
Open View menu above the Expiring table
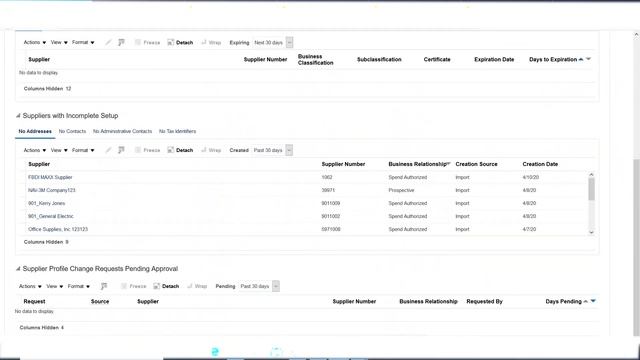(x=59, y=42)
